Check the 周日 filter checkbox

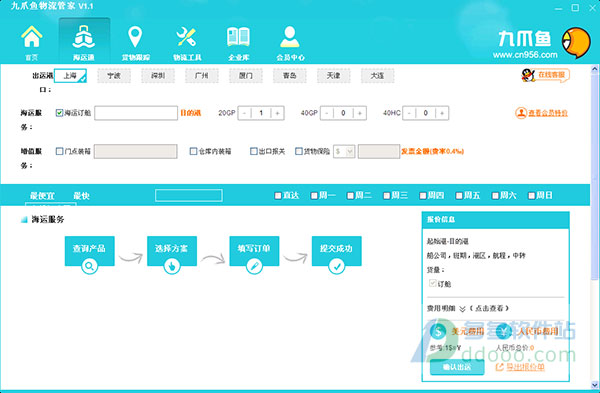coord(532,196)
